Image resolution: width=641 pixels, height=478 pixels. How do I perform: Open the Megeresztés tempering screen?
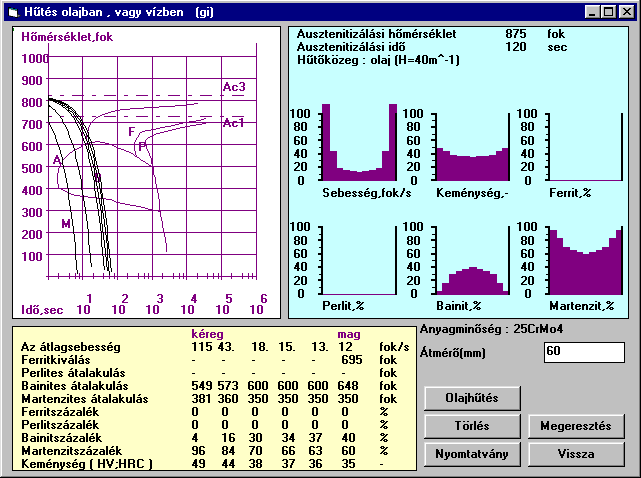[x=576, y=425]
